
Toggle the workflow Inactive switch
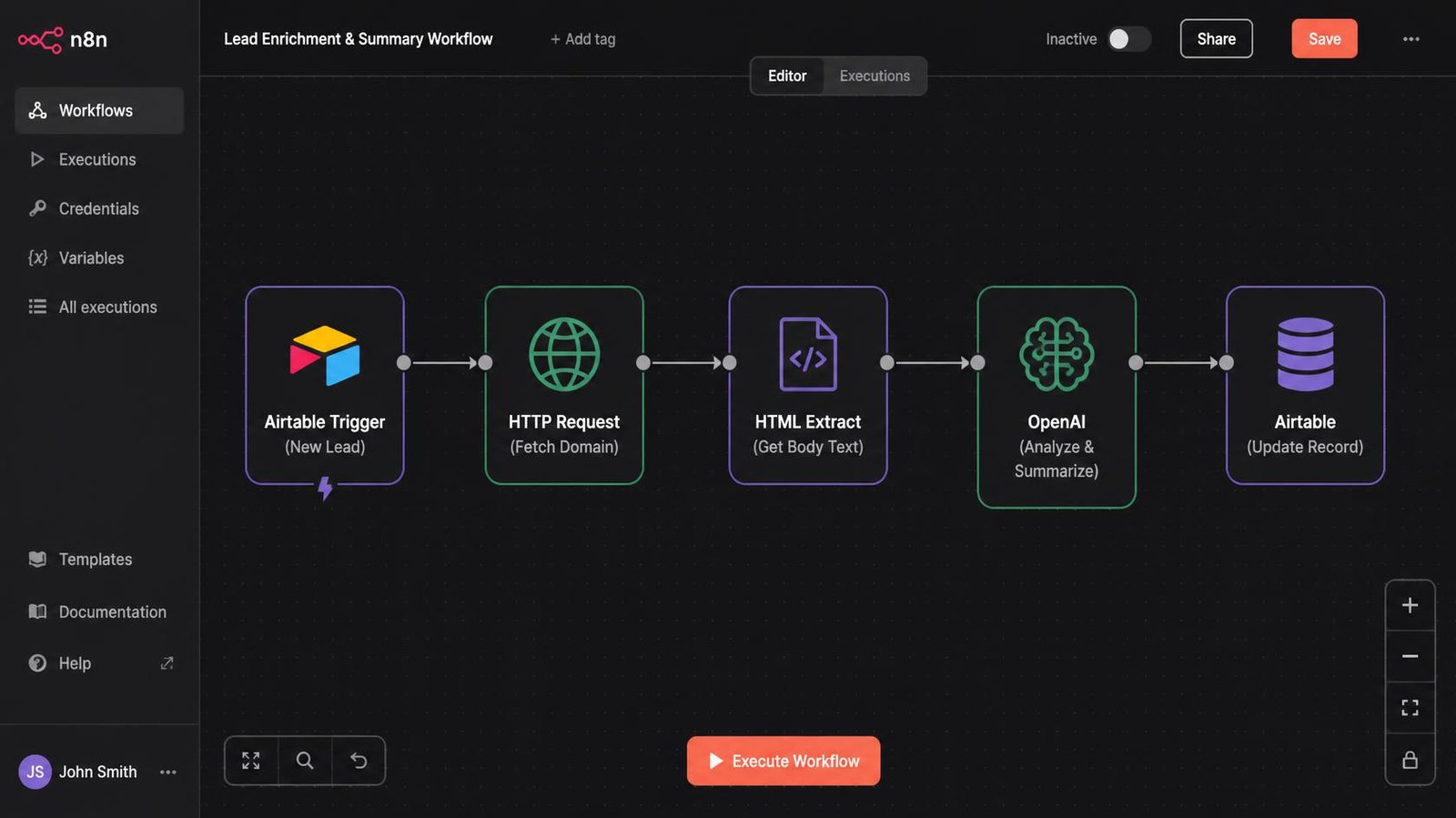1128,39
